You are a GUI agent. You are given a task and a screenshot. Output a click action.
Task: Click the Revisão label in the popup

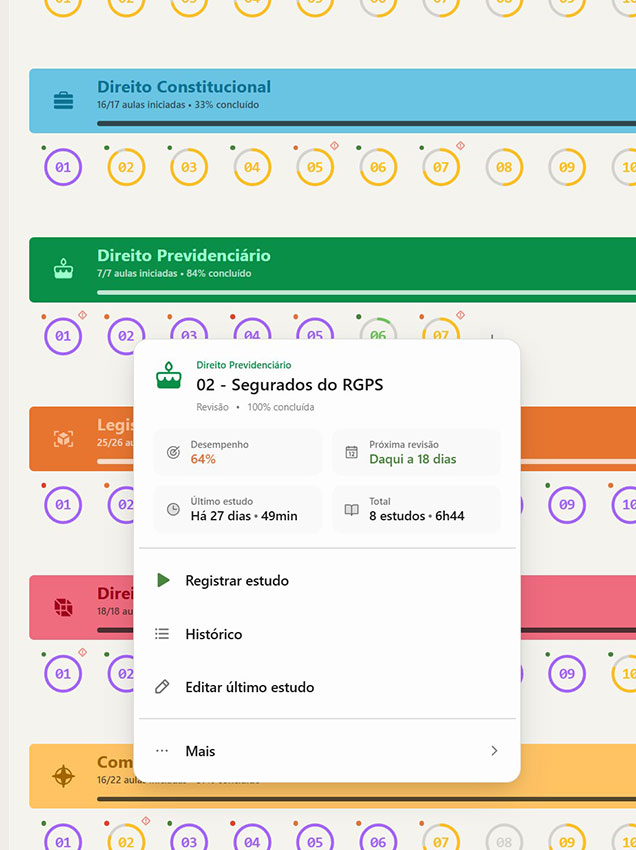click(213, 407)
